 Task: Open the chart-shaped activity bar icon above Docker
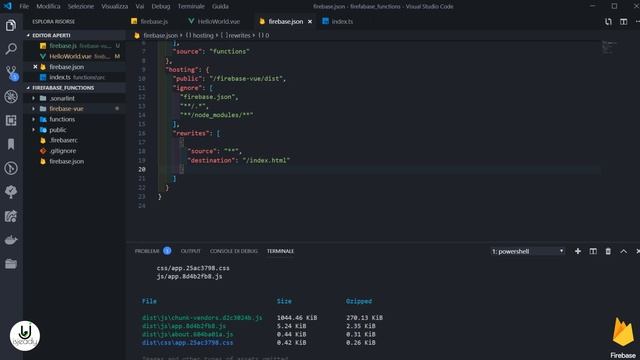11,216
